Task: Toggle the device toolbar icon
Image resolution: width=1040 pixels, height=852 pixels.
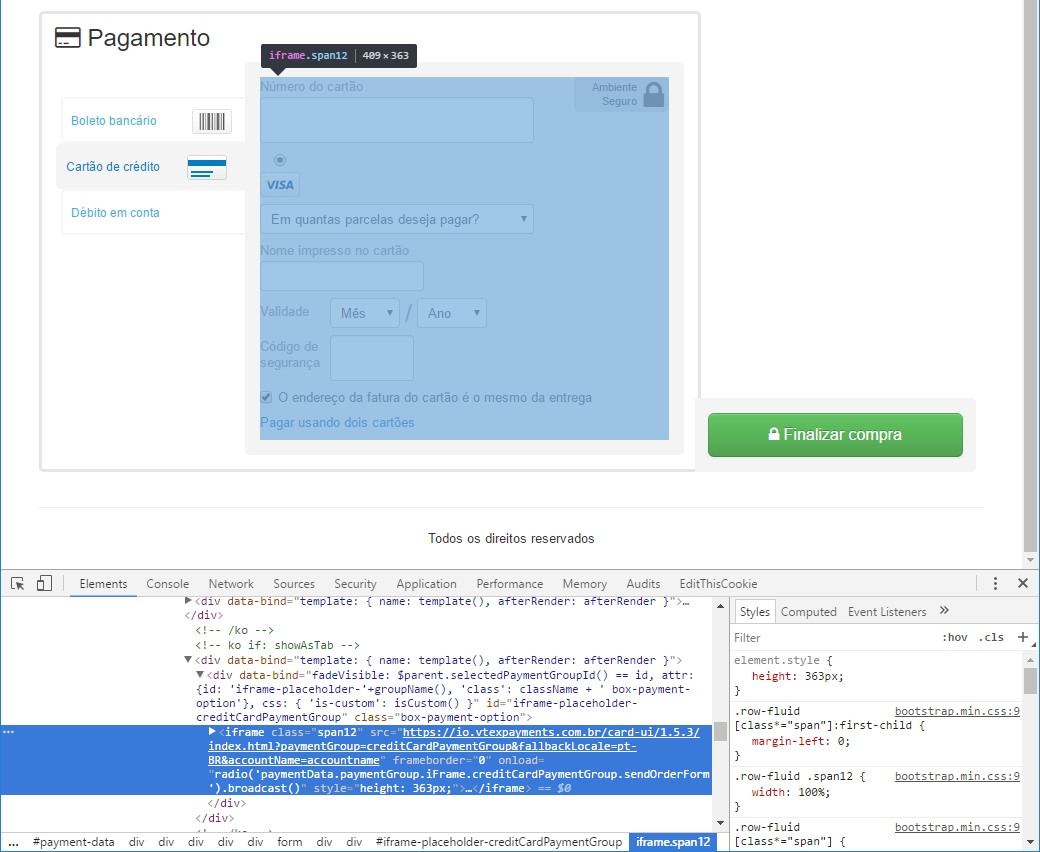Action: tap(42, 582)
